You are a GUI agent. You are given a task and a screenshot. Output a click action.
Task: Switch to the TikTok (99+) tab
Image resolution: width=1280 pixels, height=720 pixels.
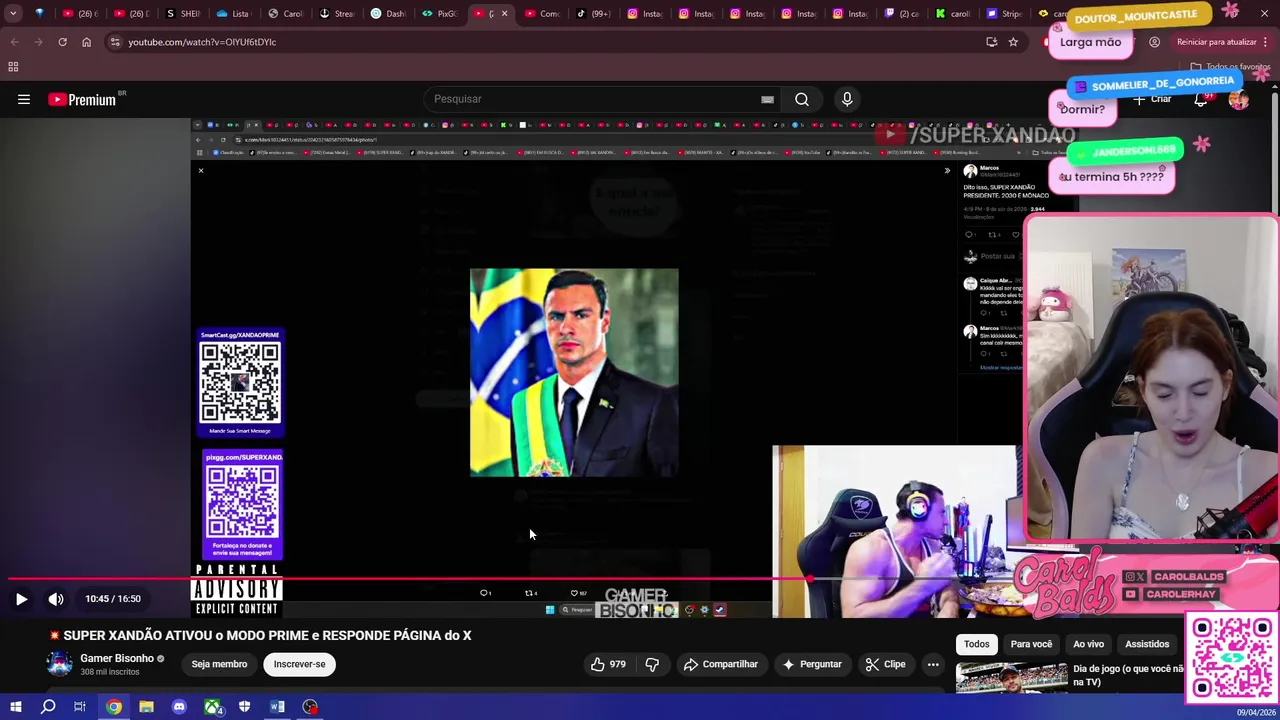[594, 14]
